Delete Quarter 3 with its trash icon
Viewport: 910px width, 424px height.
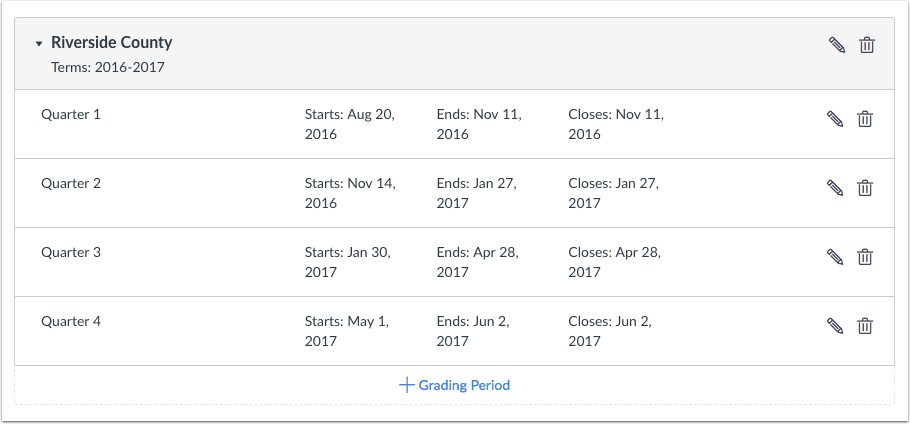865,257
